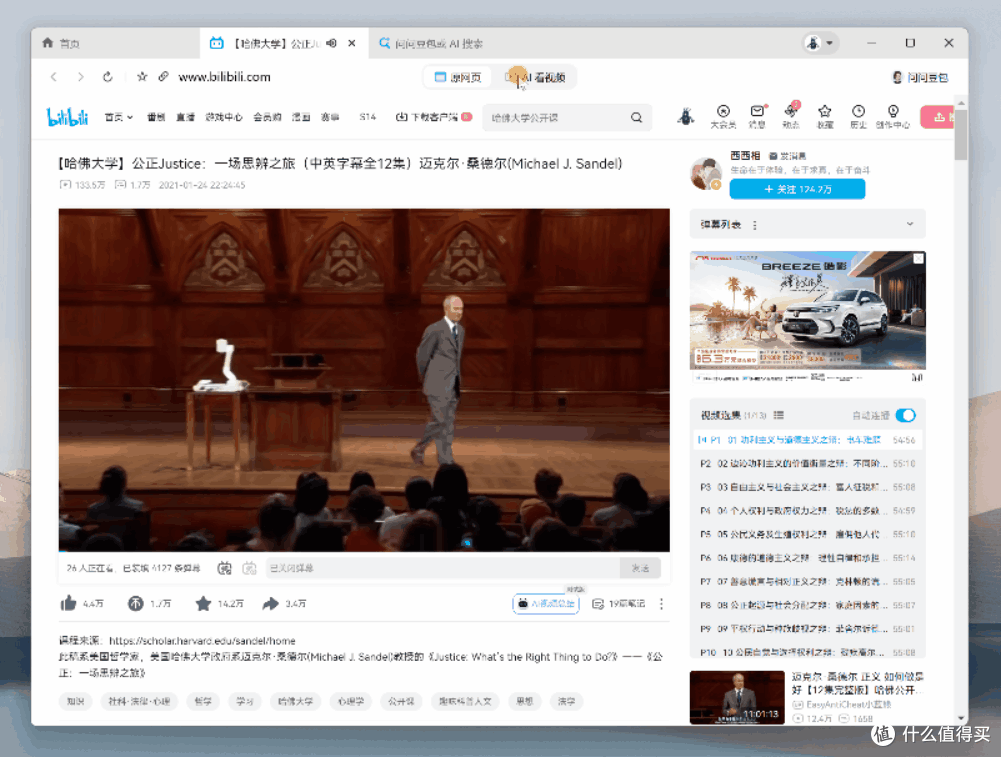Viewport: 1001px width, 757px height.
Task: Add video to favorites with star icon
Action: (203, 603)
